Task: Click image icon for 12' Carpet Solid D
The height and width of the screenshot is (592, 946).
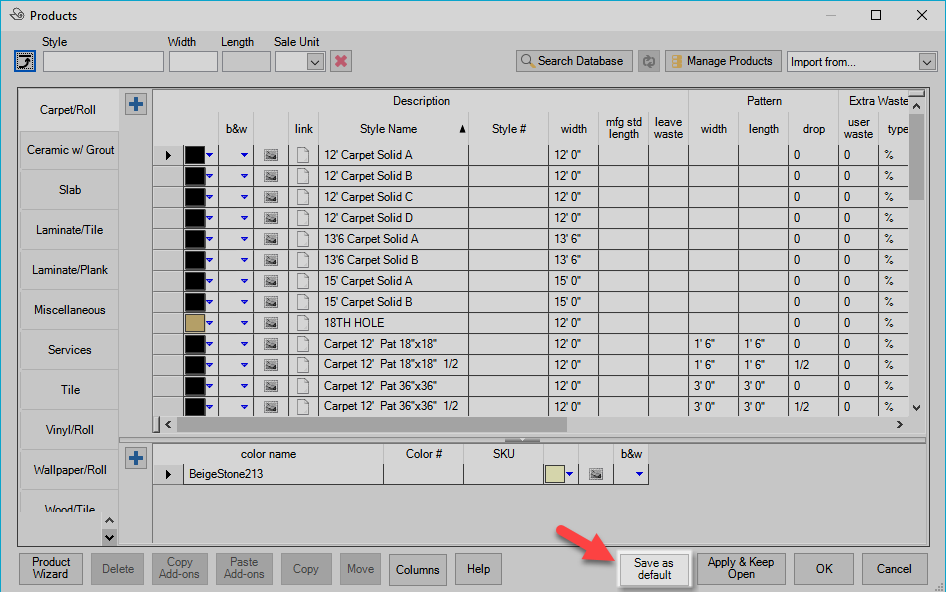Action: [x=271, y=218]
